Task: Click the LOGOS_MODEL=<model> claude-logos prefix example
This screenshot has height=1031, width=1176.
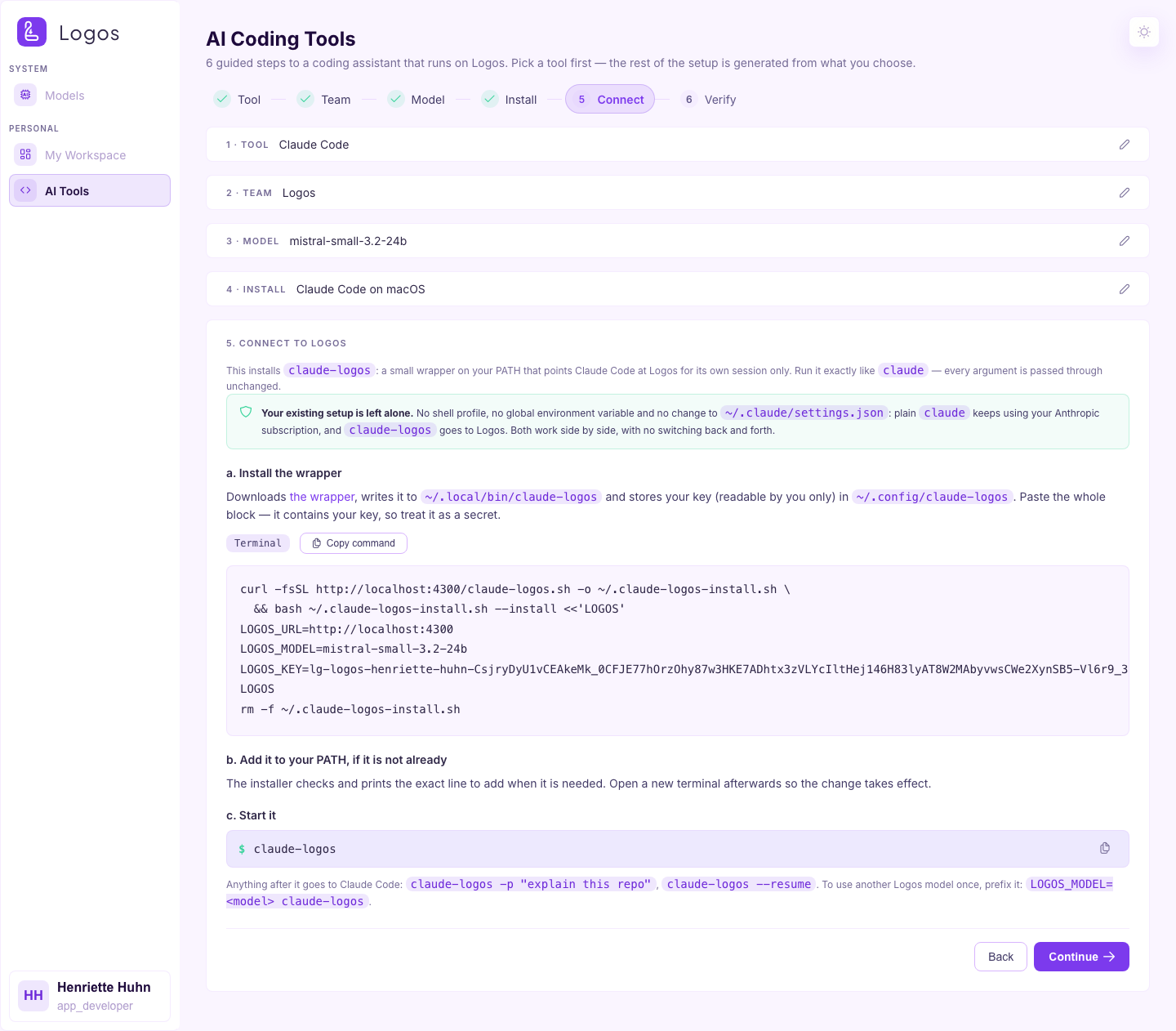Action: tap(670, 892)
